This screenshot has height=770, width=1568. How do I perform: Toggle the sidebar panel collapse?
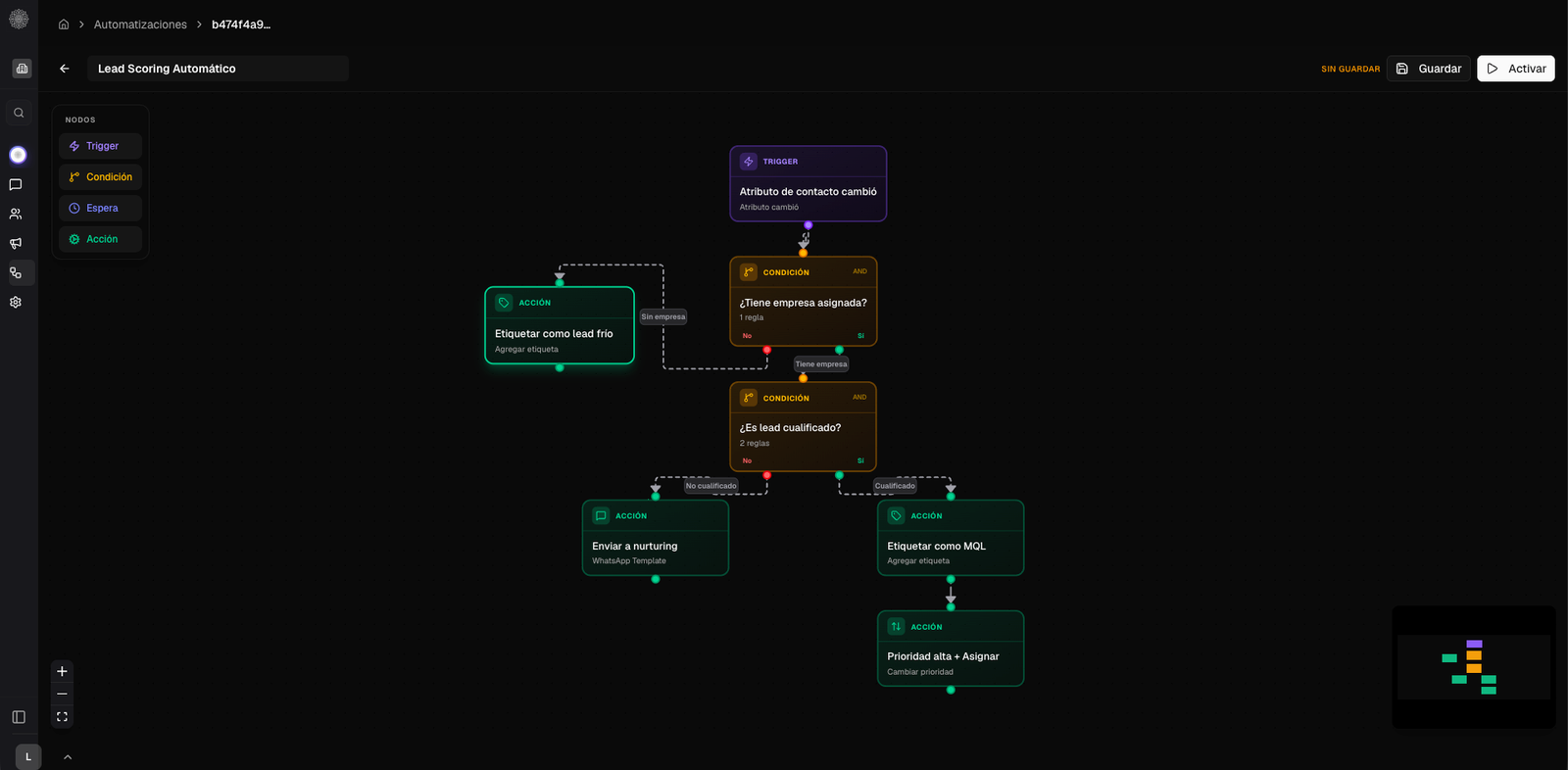click(x=19, y=717)
